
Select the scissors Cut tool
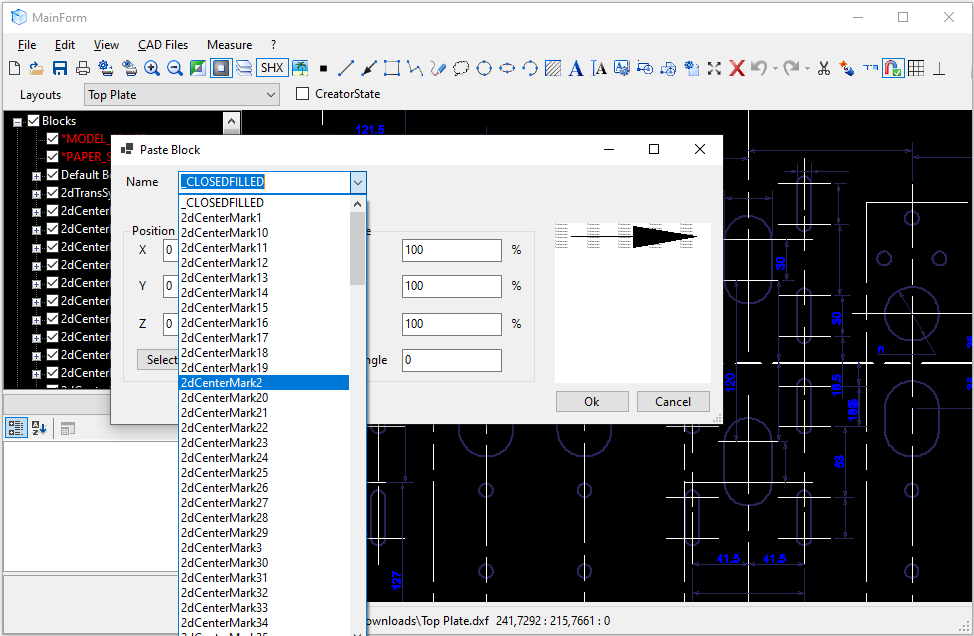824,68
